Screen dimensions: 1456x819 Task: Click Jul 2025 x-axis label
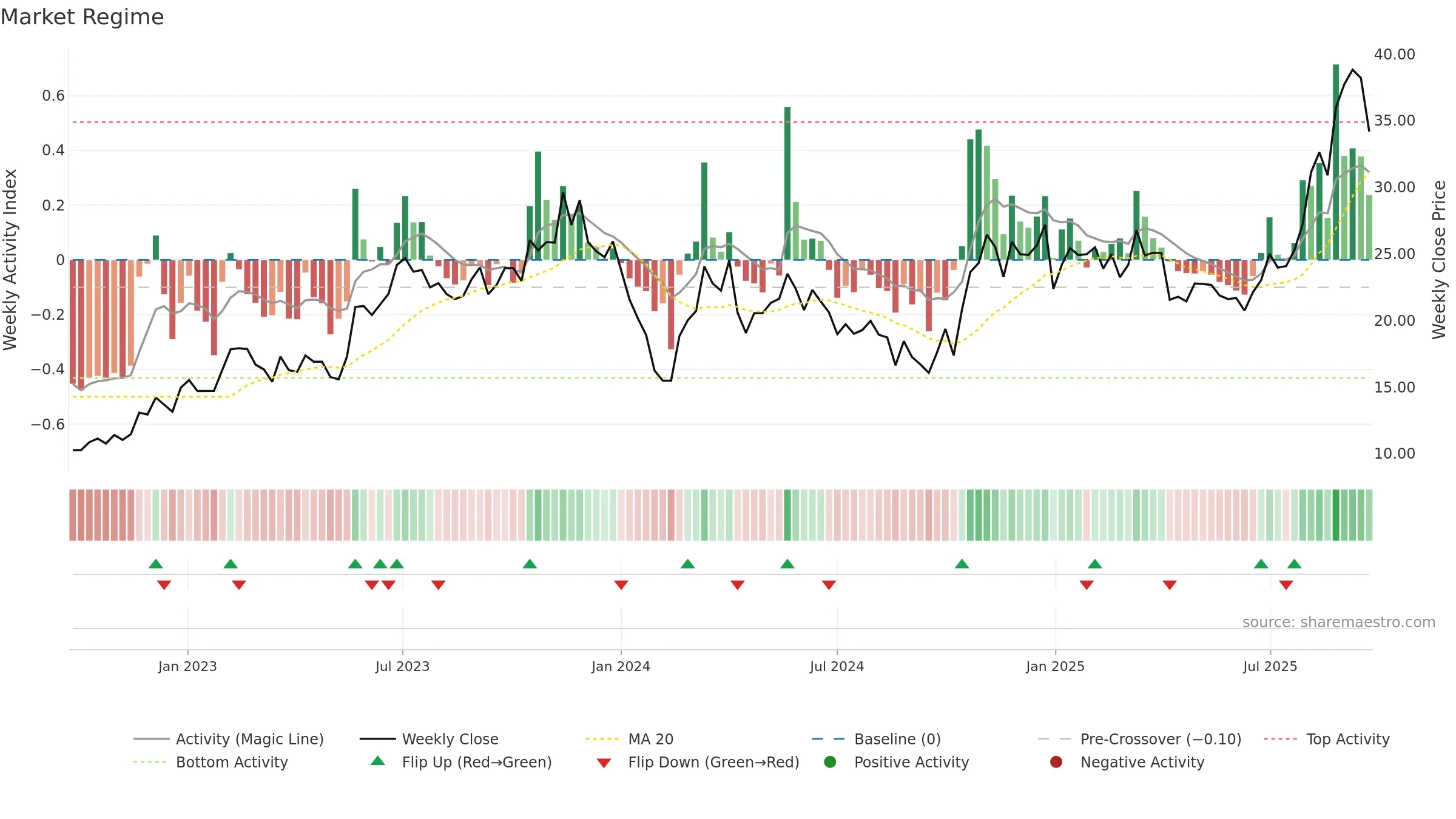click(1270, 666)
